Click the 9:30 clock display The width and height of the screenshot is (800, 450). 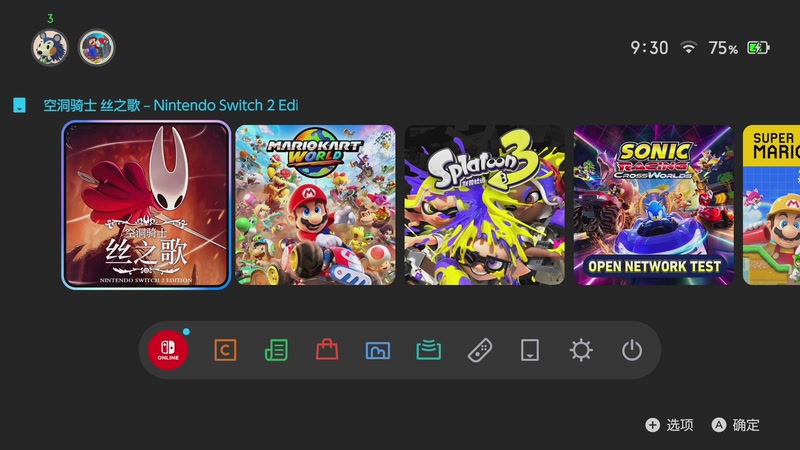coord(649,48)
